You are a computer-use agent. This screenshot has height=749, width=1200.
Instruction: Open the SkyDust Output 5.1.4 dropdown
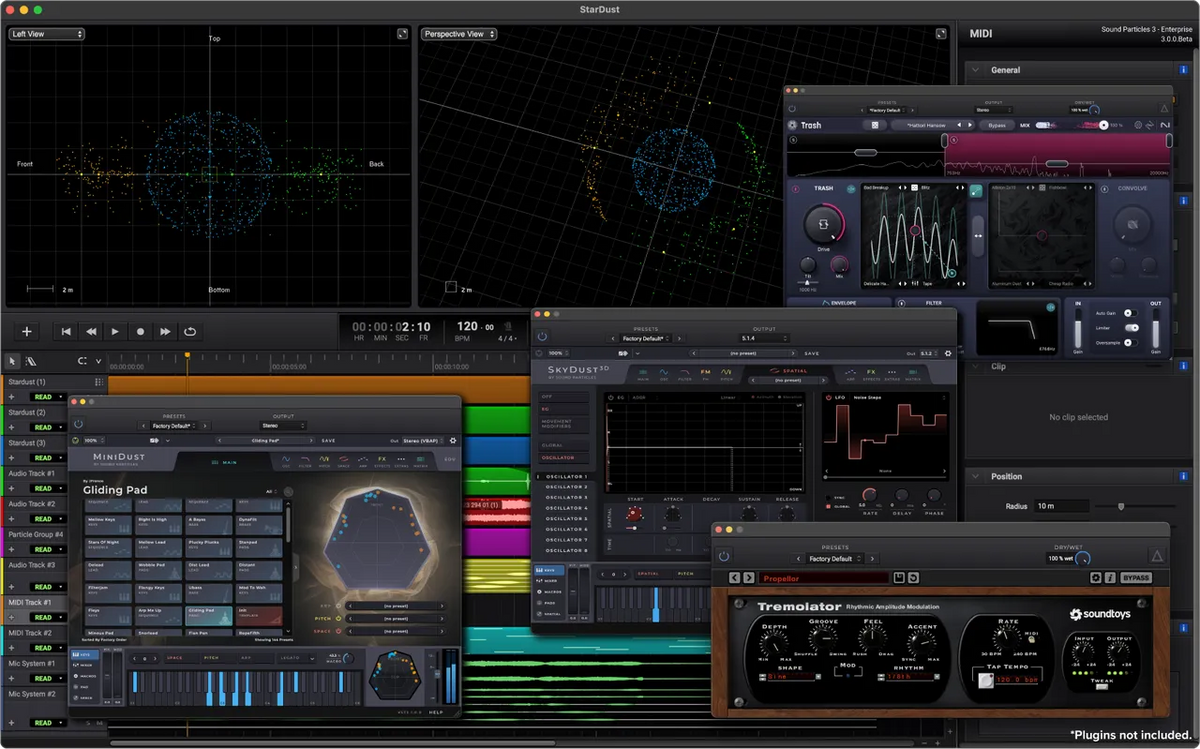click(763, 336)
